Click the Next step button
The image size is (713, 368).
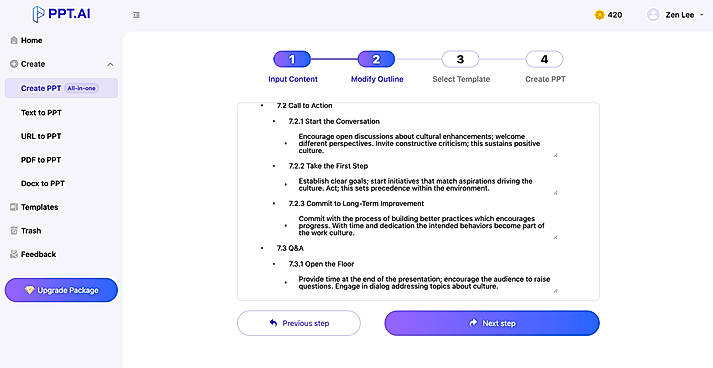(492, 323)
